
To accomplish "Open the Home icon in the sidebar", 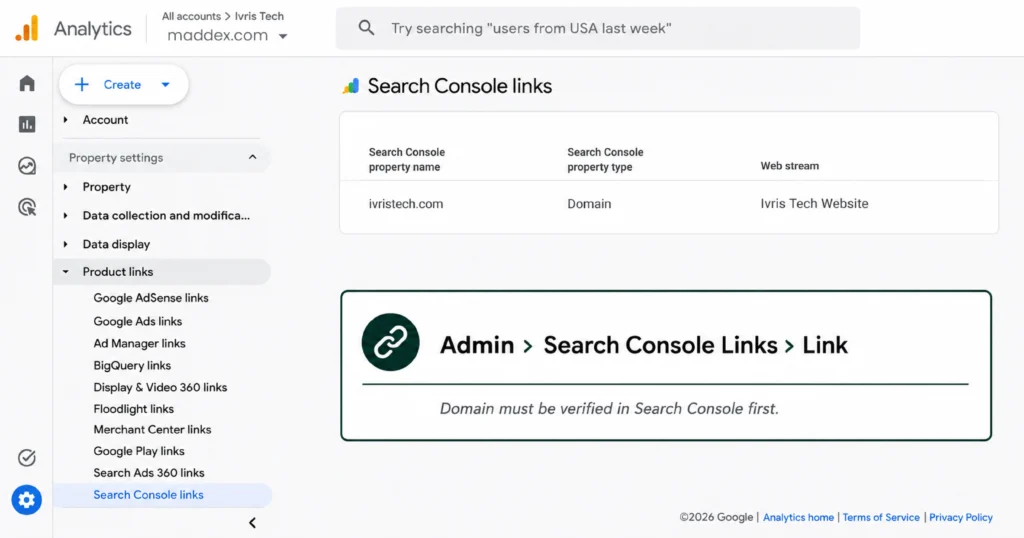I will pos(27,84).
